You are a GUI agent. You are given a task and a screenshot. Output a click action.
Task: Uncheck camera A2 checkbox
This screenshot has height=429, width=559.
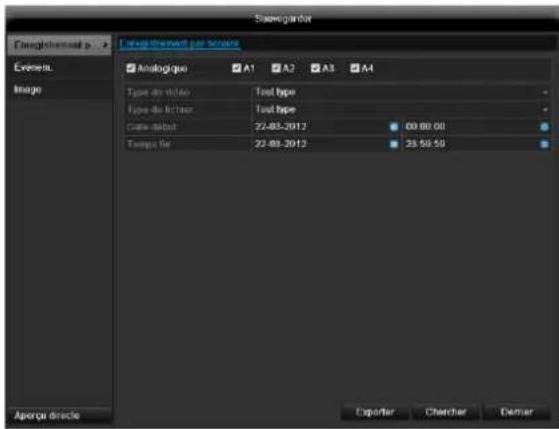[x=276, y=68]
